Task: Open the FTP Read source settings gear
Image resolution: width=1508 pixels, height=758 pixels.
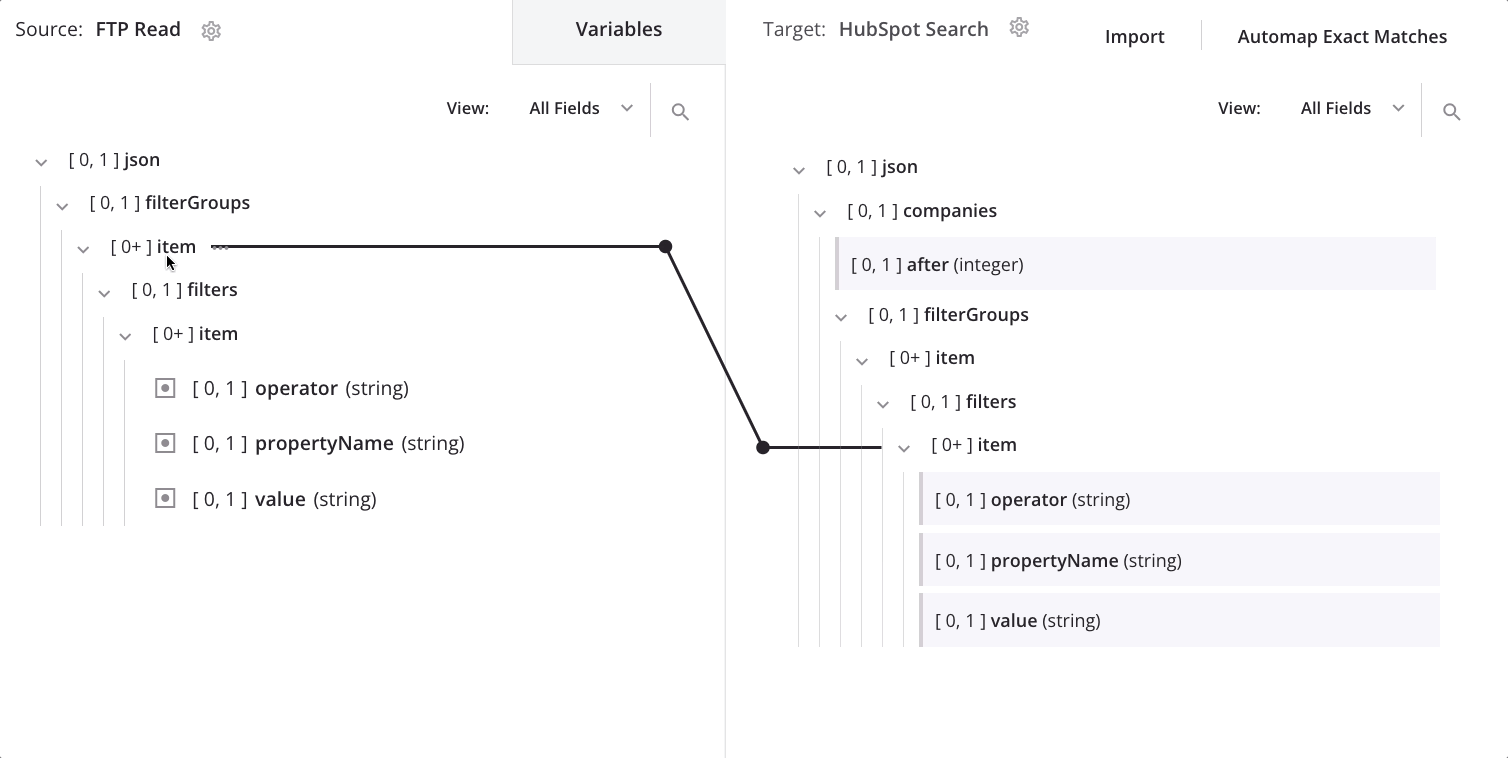Action: point(211,31)
